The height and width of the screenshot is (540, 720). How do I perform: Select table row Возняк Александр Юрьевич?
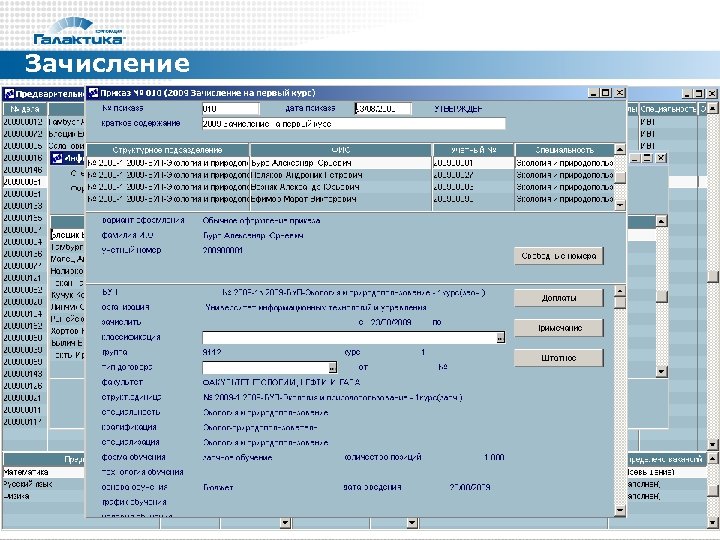(x=350, y=187)
